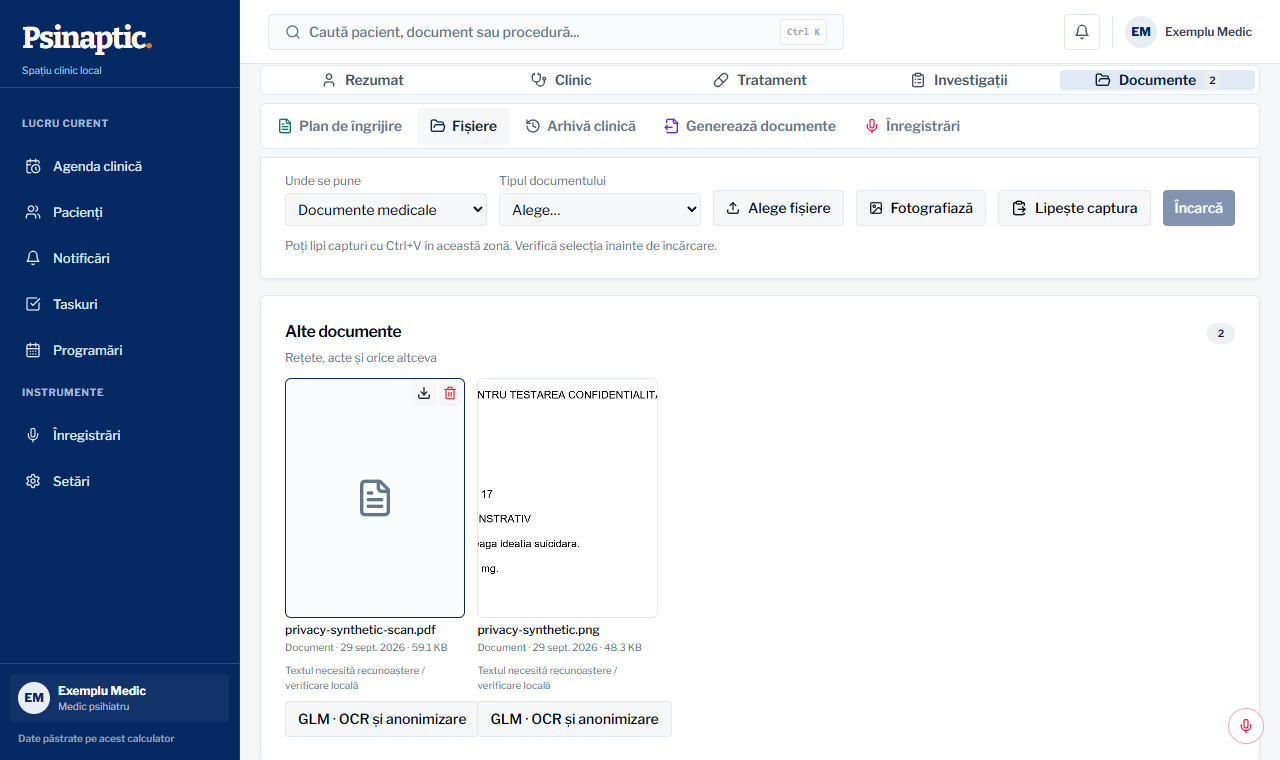Delete privacy-synthetic-scan.pdf with the red trash icon
Screen dimensions: 1280x760
(450, 393)
